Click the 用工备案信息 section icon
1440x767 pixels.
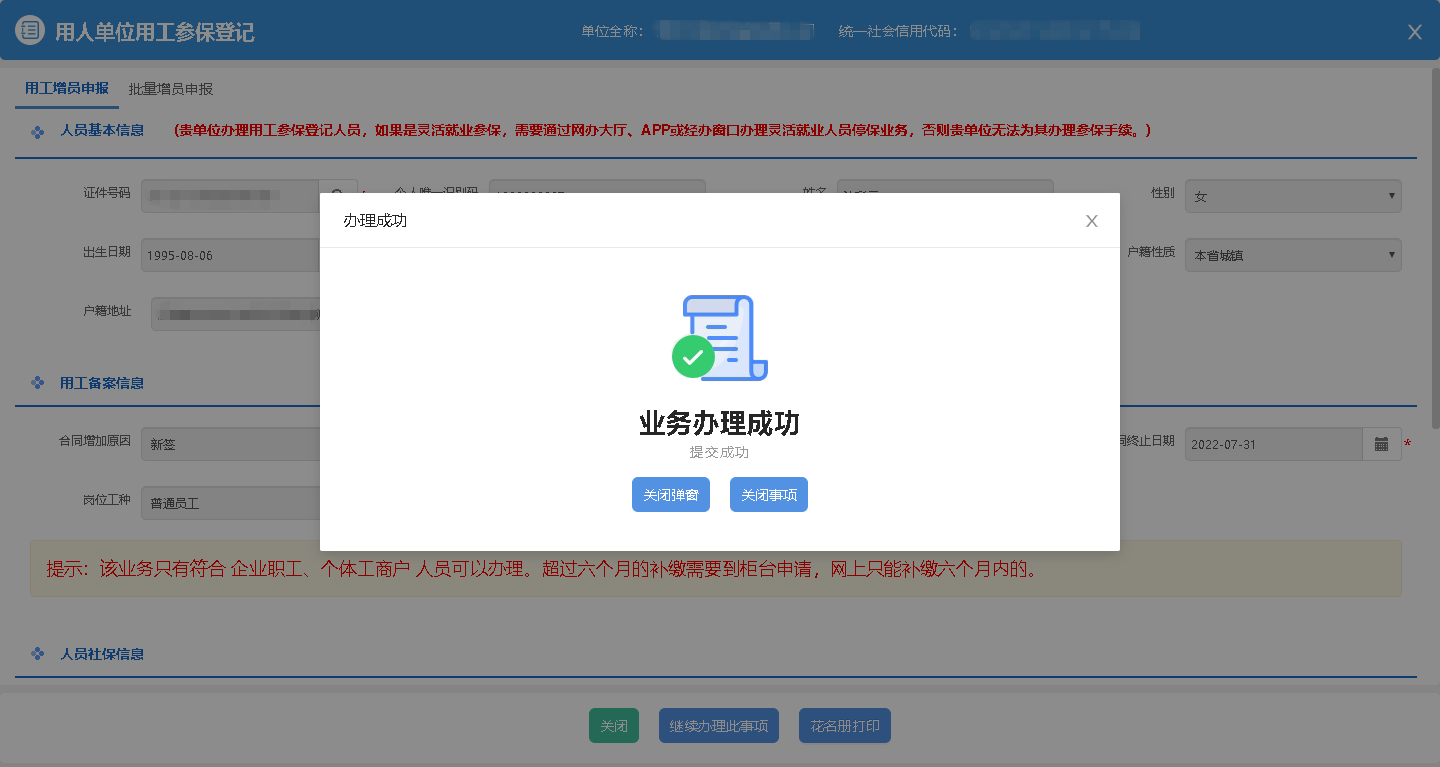[38, 383]
